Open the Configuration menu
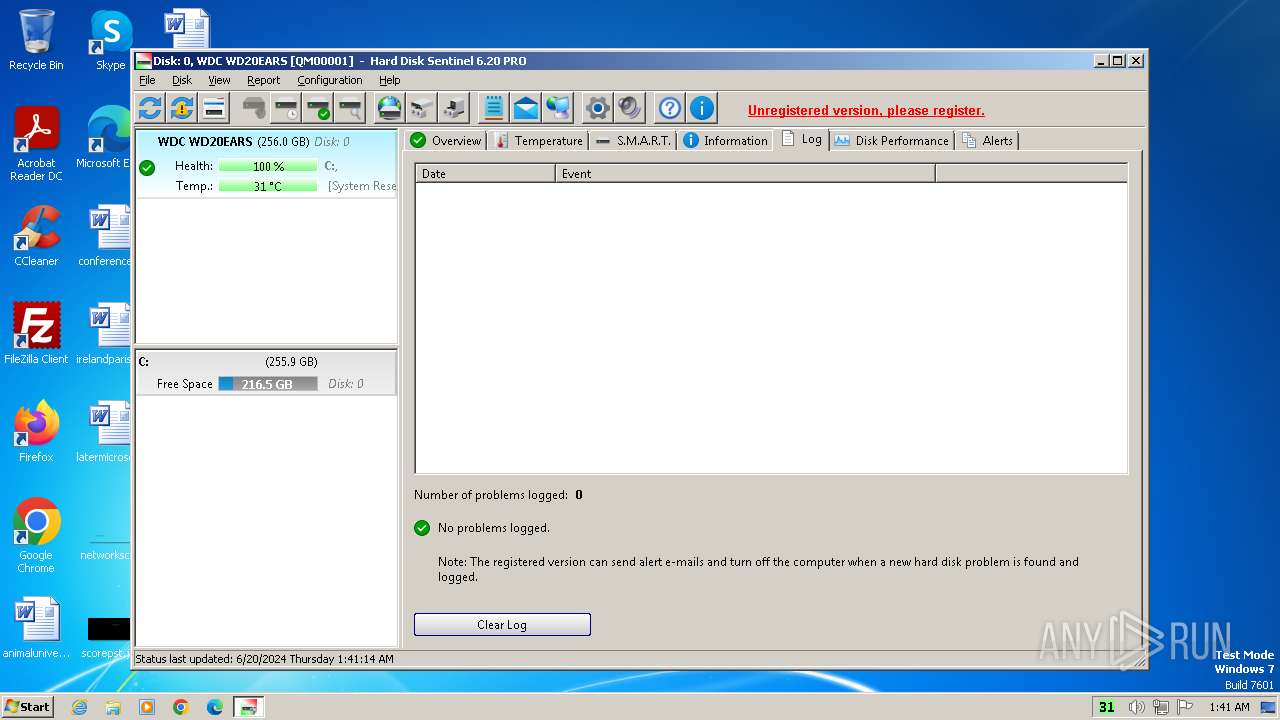 (330, 80)
